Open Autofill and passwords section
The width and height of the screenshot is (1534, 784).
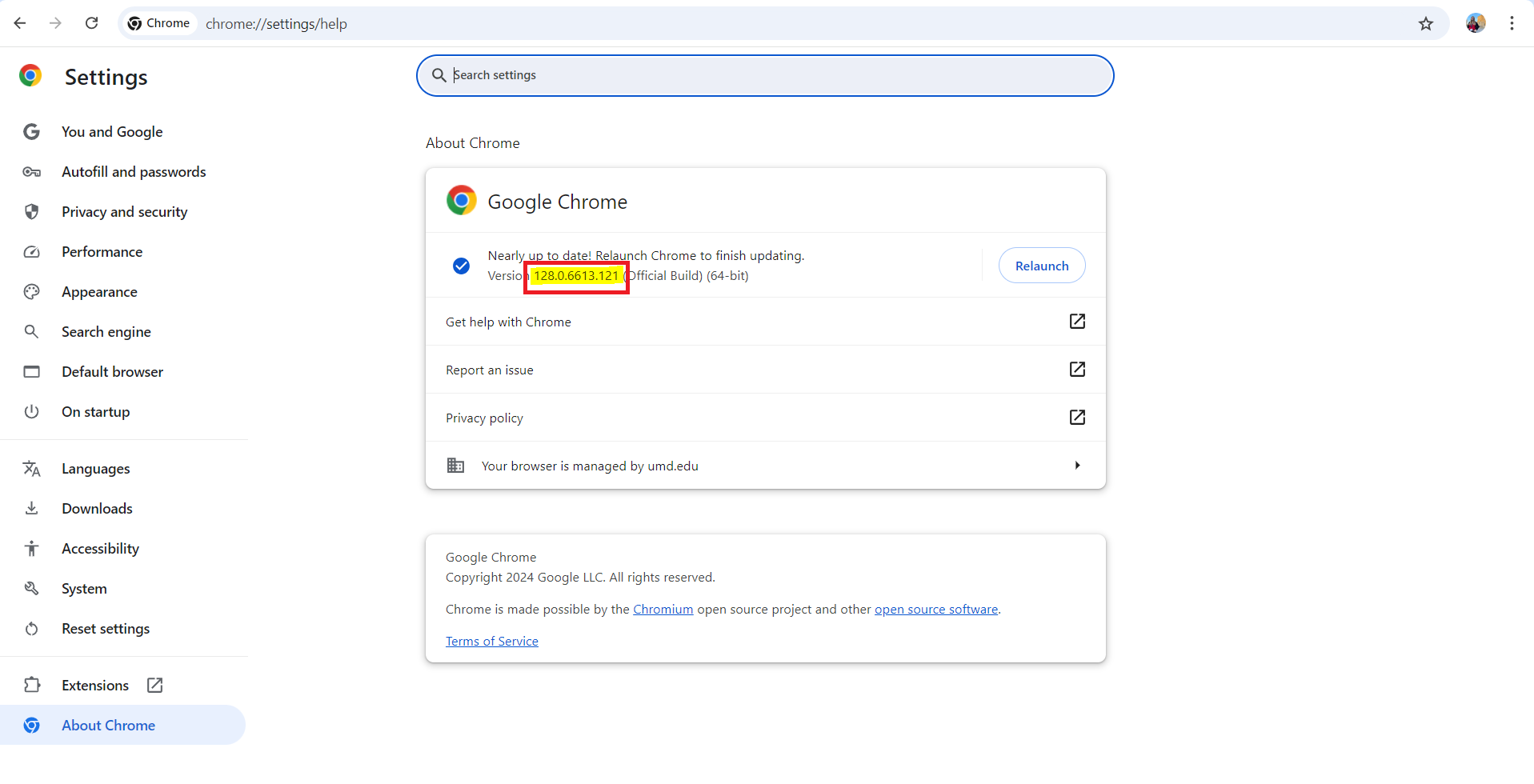[x=134, y=172]
